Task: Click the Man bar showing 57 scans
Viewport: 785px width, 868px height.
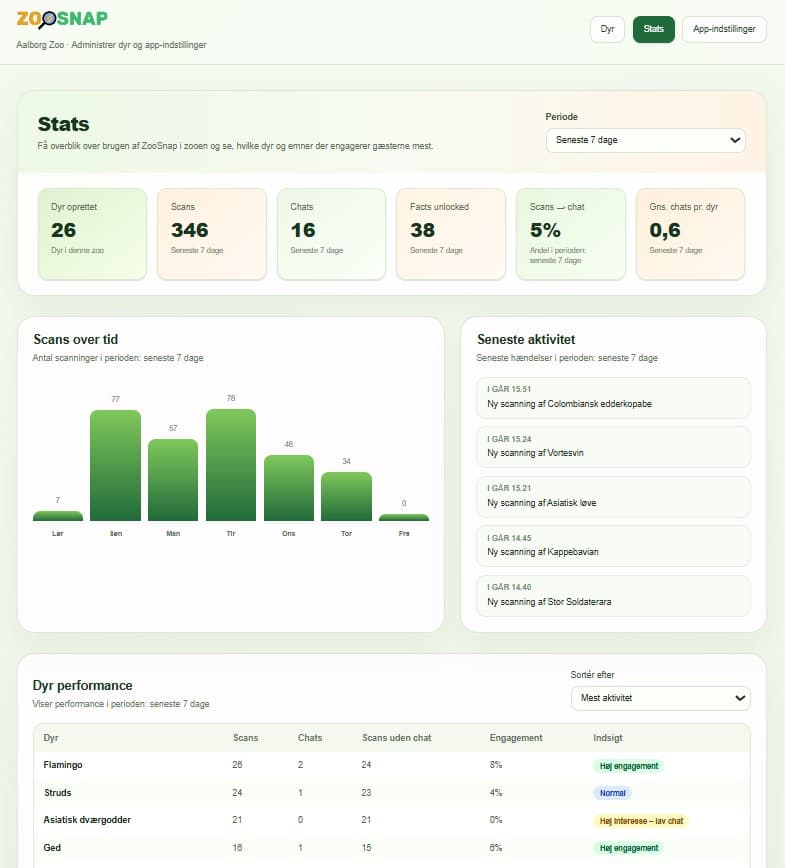Action: 173,480
